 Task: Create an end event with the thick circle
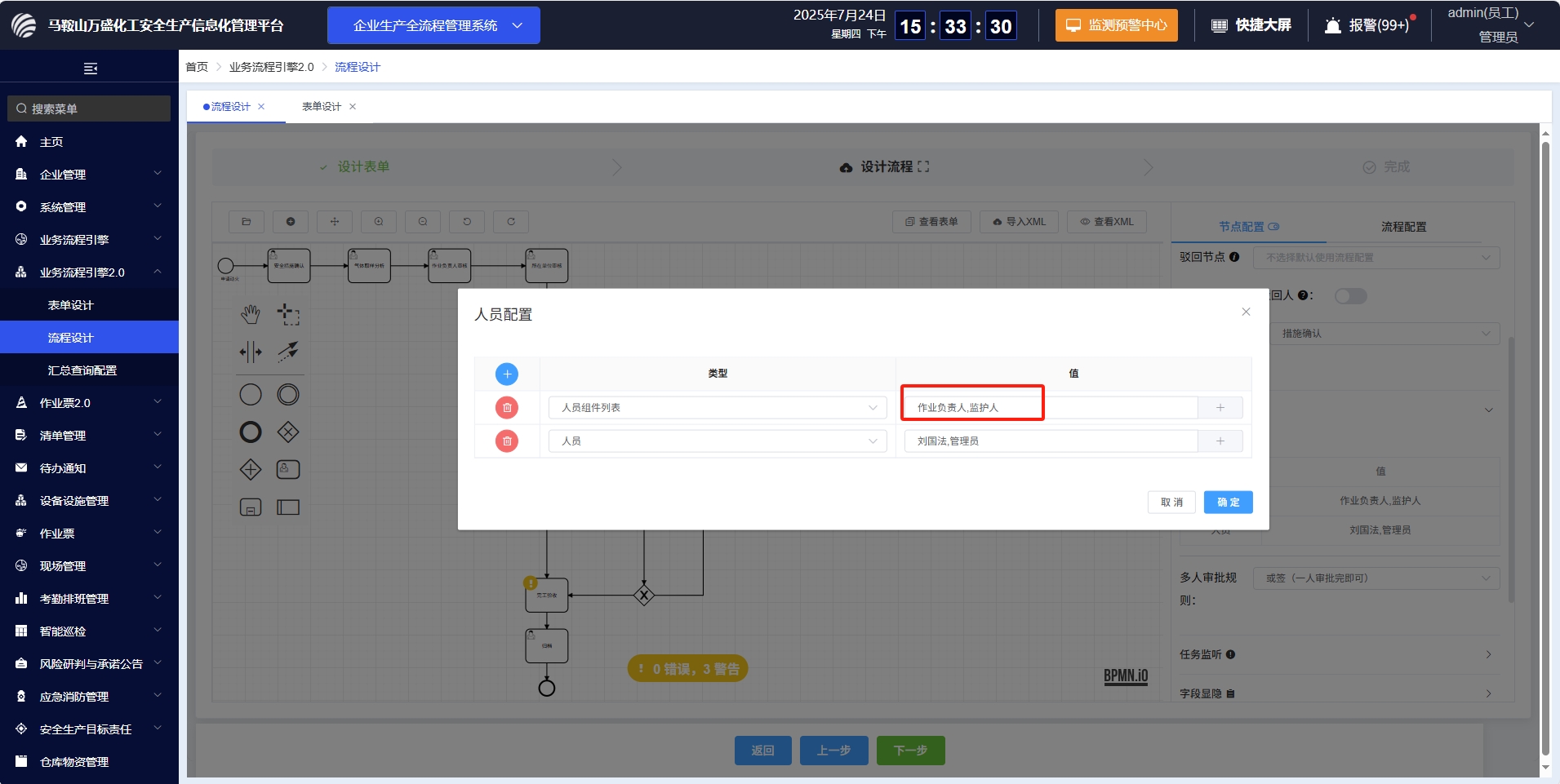click(251, 432)
